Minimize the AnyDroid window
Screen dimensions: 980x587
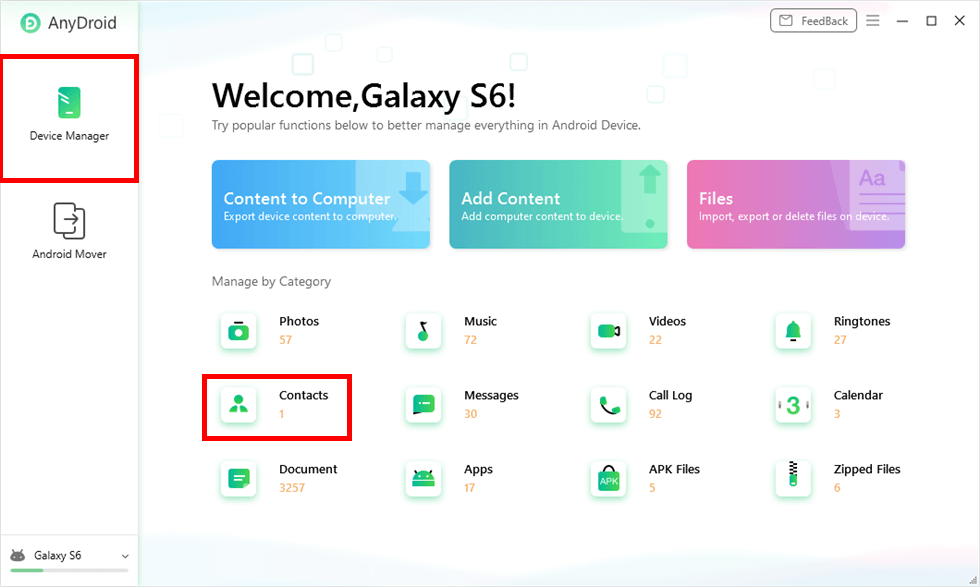coord(902,21)
